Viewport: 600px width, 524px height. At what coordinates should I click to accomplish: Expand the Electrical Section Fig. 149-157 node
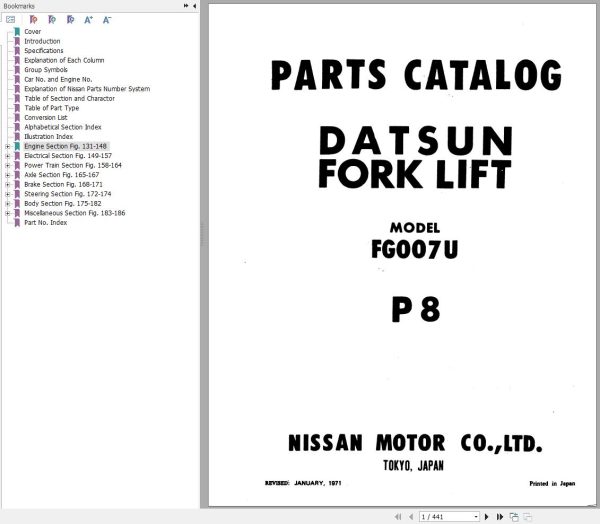click(8, 156)
